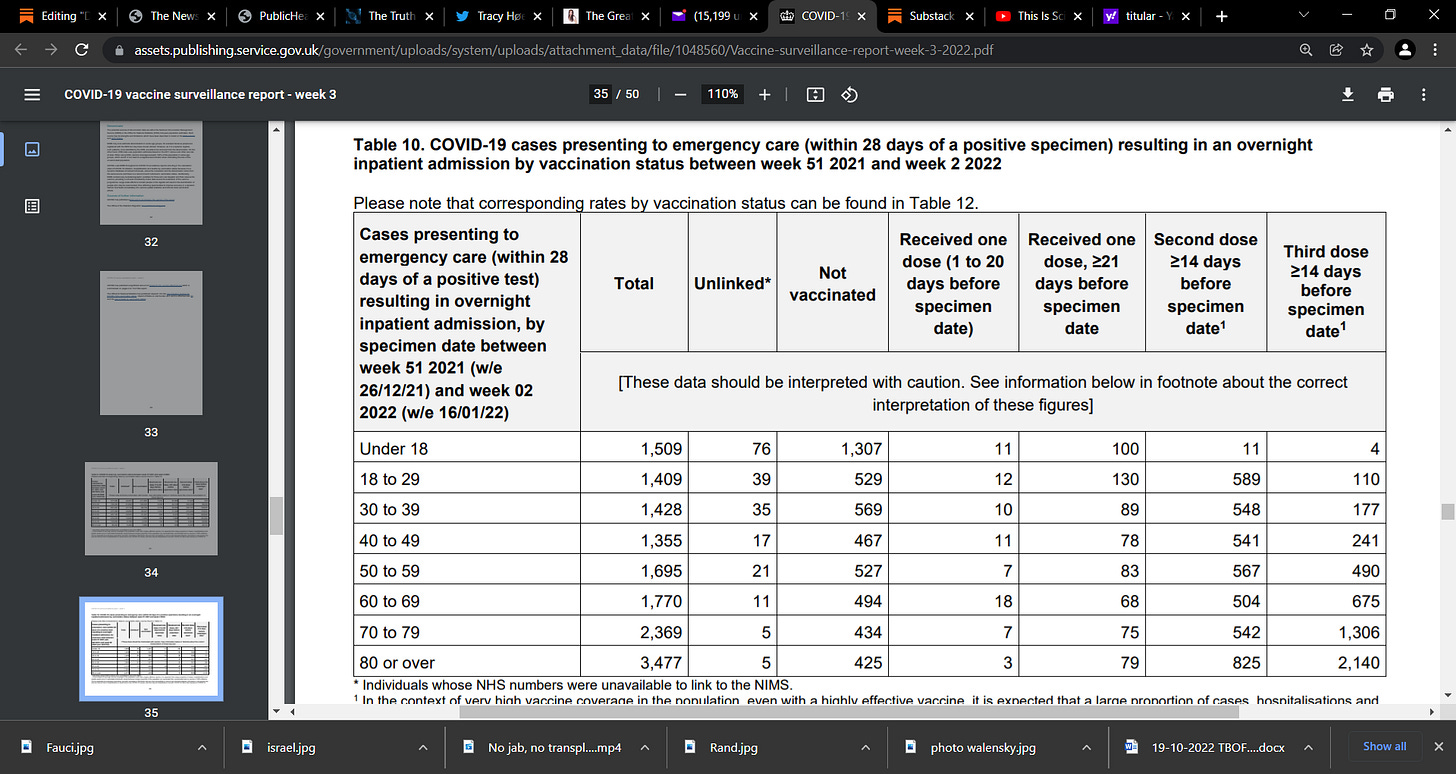Image resolution: width=1456 pixels, height=774 pixels.
Task: Click the Unlinked* column header
Action: tap(732, 283)
